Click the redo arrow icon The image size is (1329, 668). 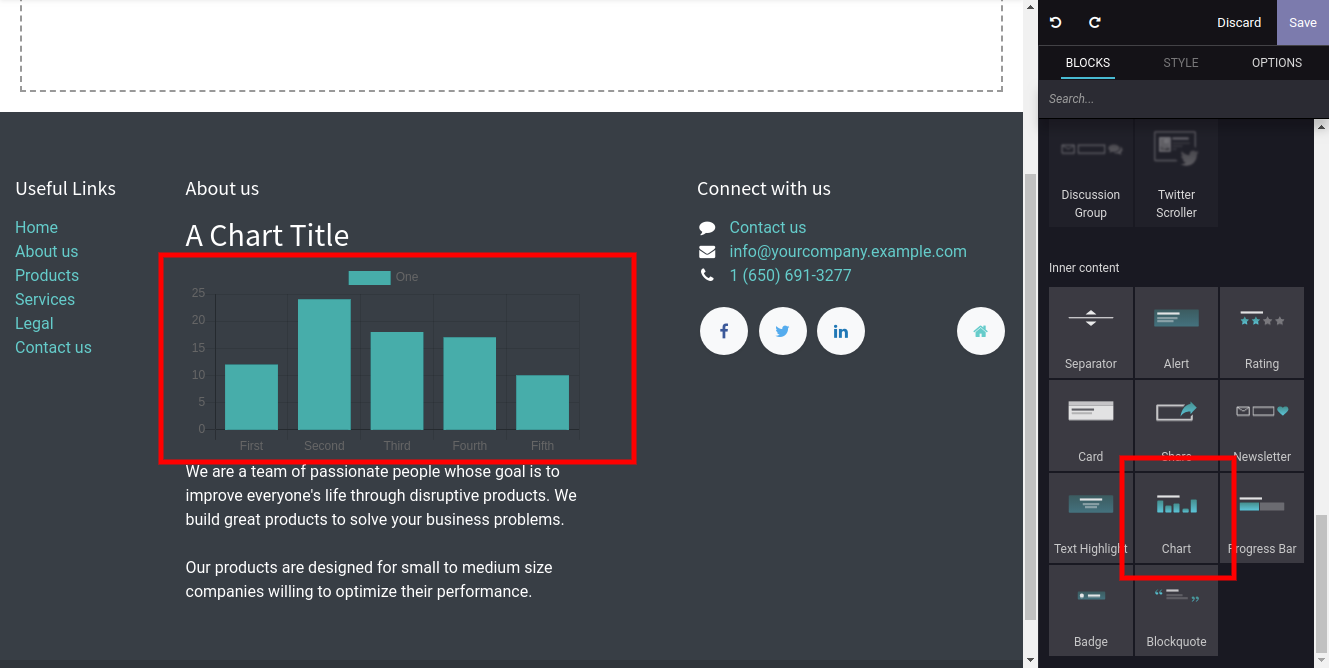click(1095, 22)
